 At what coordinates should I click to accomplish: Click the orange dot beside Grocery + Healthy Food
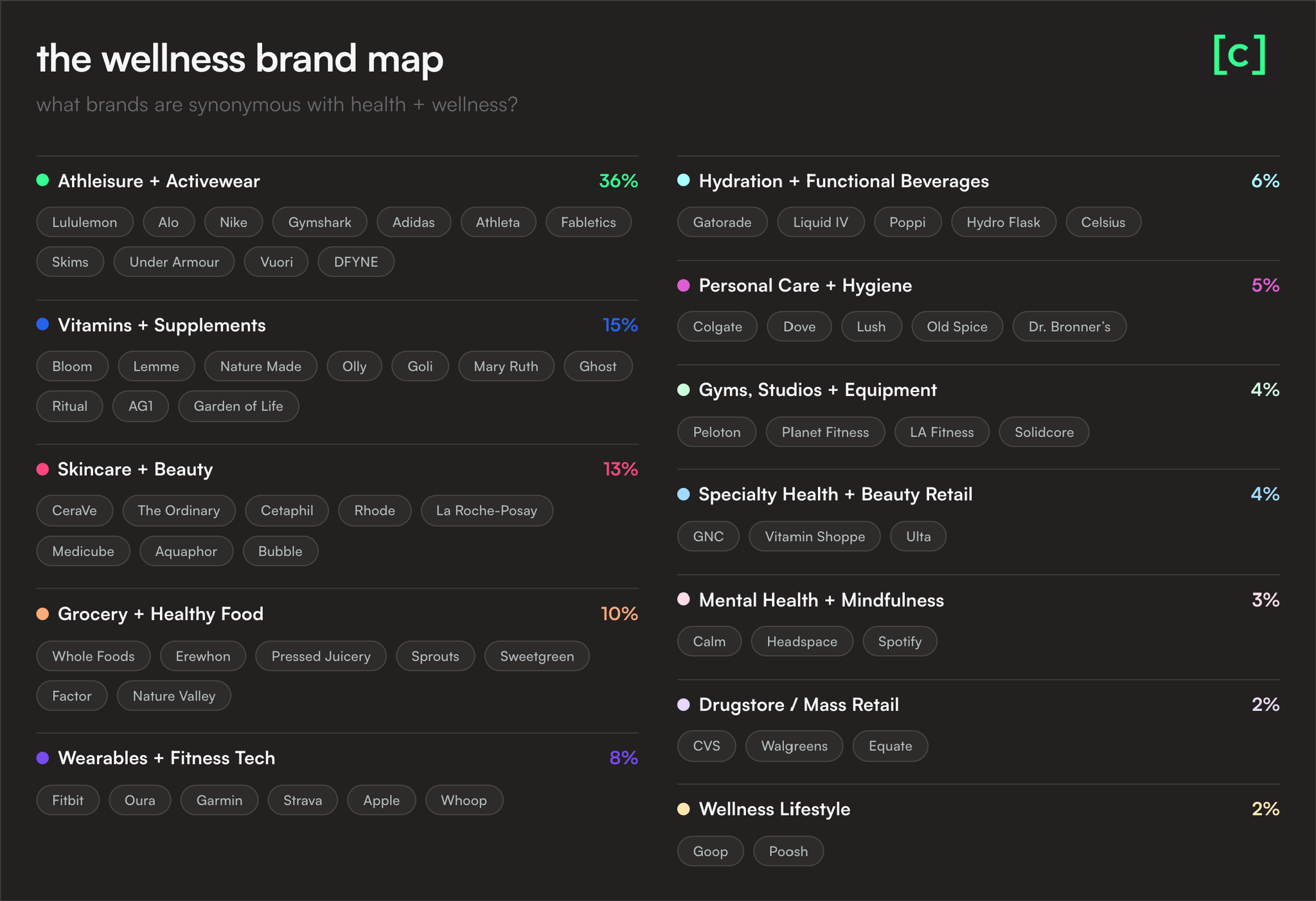point(42,614)
